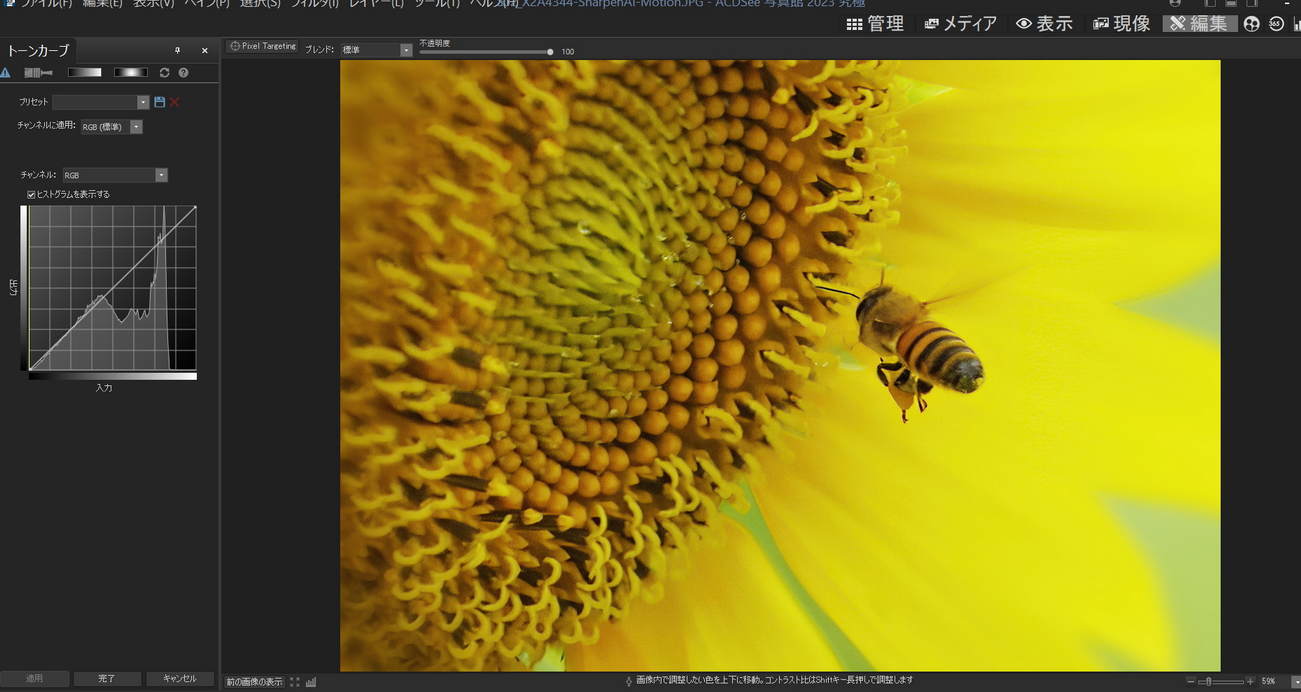Close the トーンカーブ panel
The width and height of the screenshot is (1301, 692).
(205, 50)
